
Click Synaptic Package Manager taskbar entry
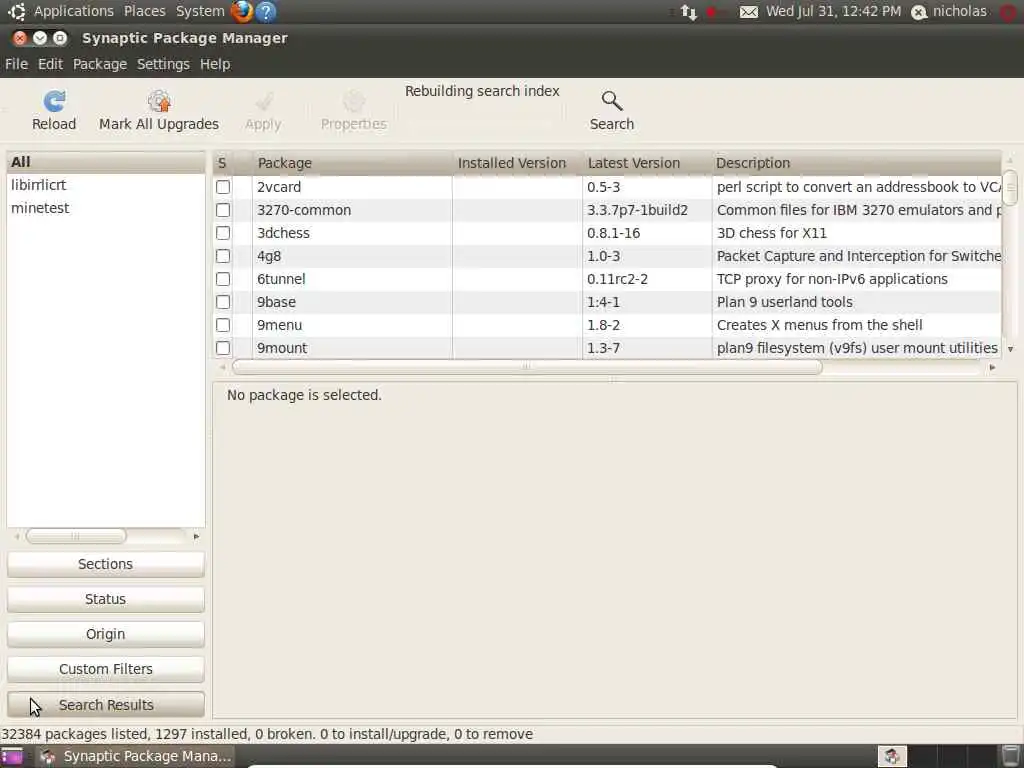click(136, 756)
